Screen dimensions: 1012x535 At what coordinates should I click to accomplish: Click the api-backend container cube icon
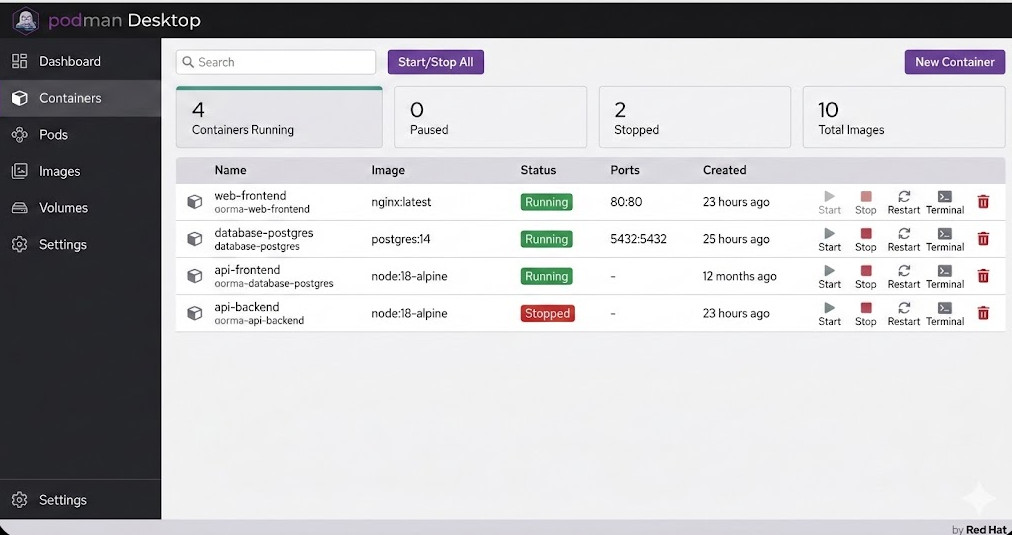[x=194, y=313]
